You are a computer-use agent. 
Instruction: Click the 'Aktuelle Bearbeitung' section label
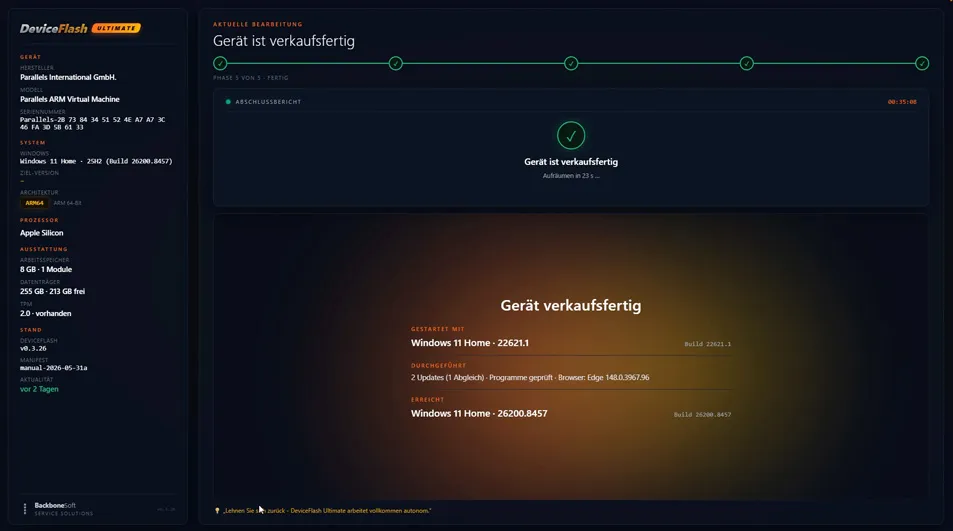(x=258, y=24)
